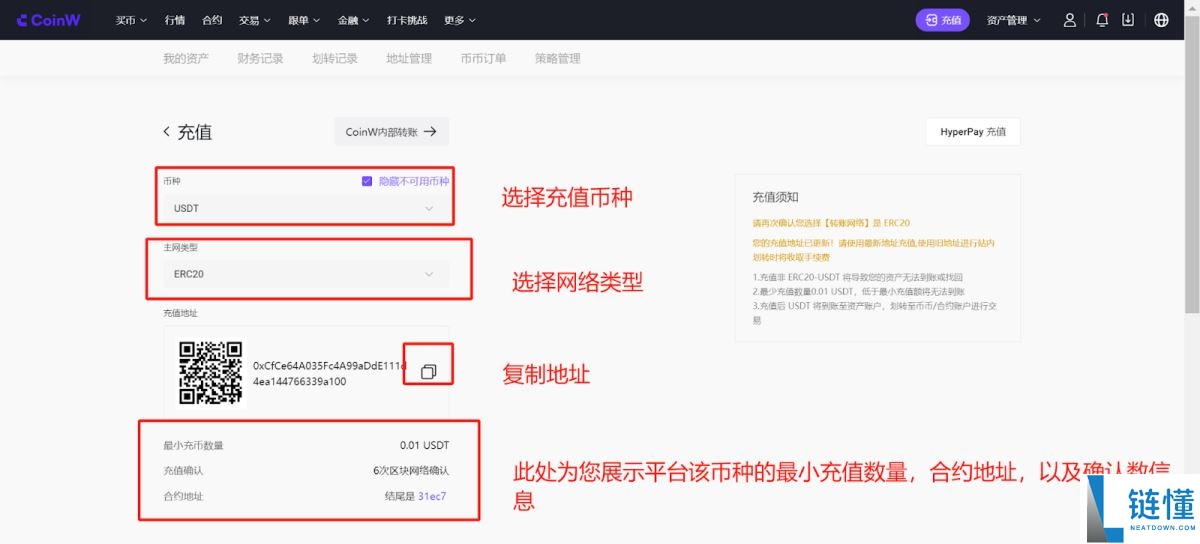Open the 行情 menu item

(x=175, y=20)
